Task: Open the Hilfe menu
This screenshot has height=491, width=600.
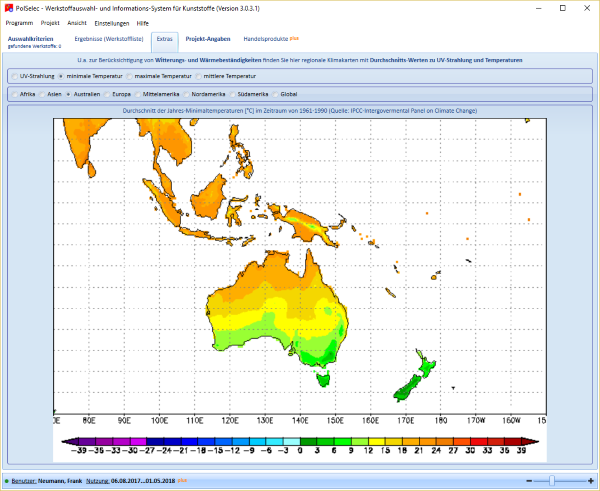Action: 143,23
